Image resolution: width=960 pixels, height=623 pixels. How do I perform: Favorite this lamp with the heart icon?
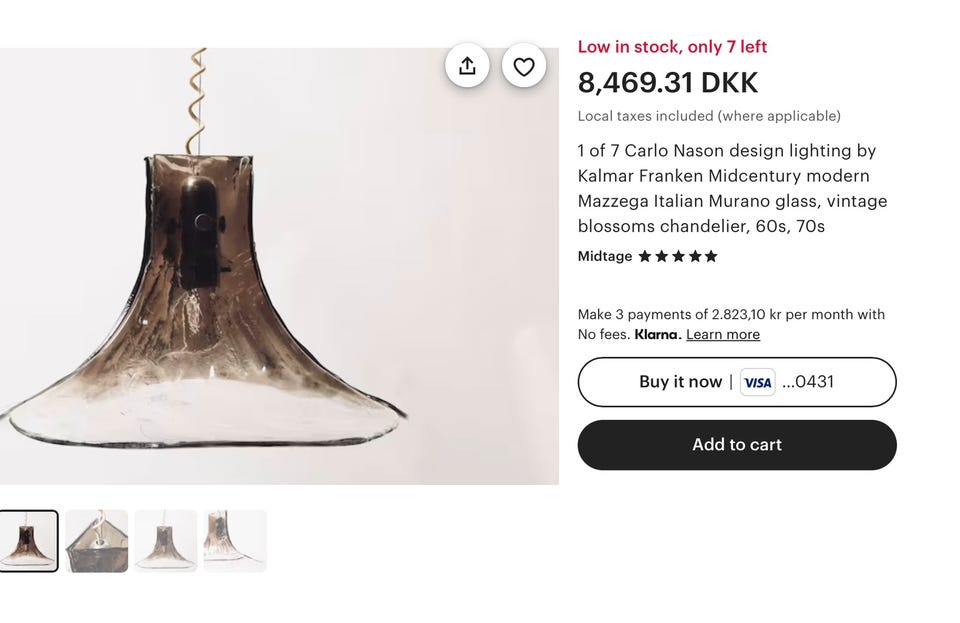coord(524,66)
